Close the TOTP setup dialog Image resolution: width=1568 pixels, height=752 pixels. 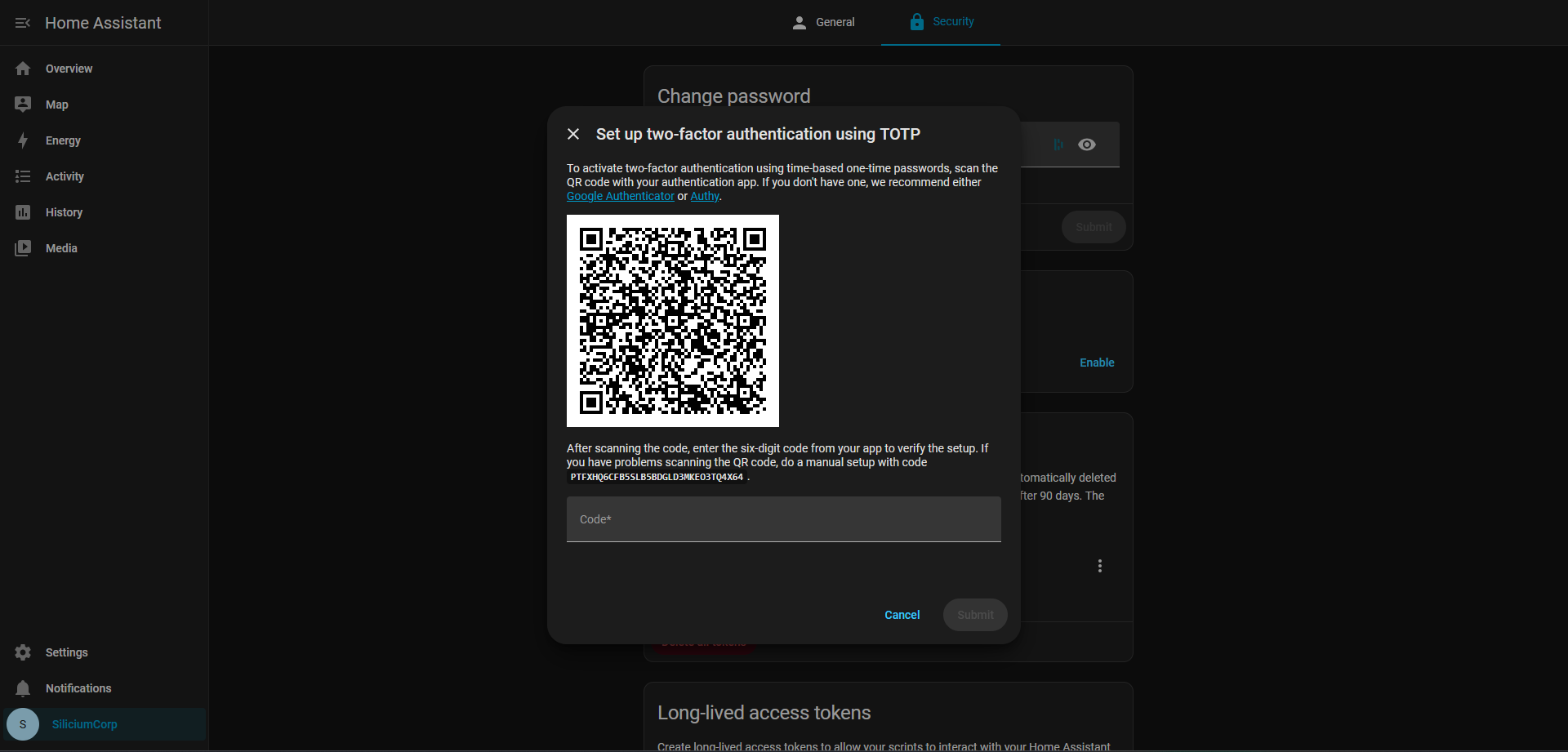click(x=573, y=134)
